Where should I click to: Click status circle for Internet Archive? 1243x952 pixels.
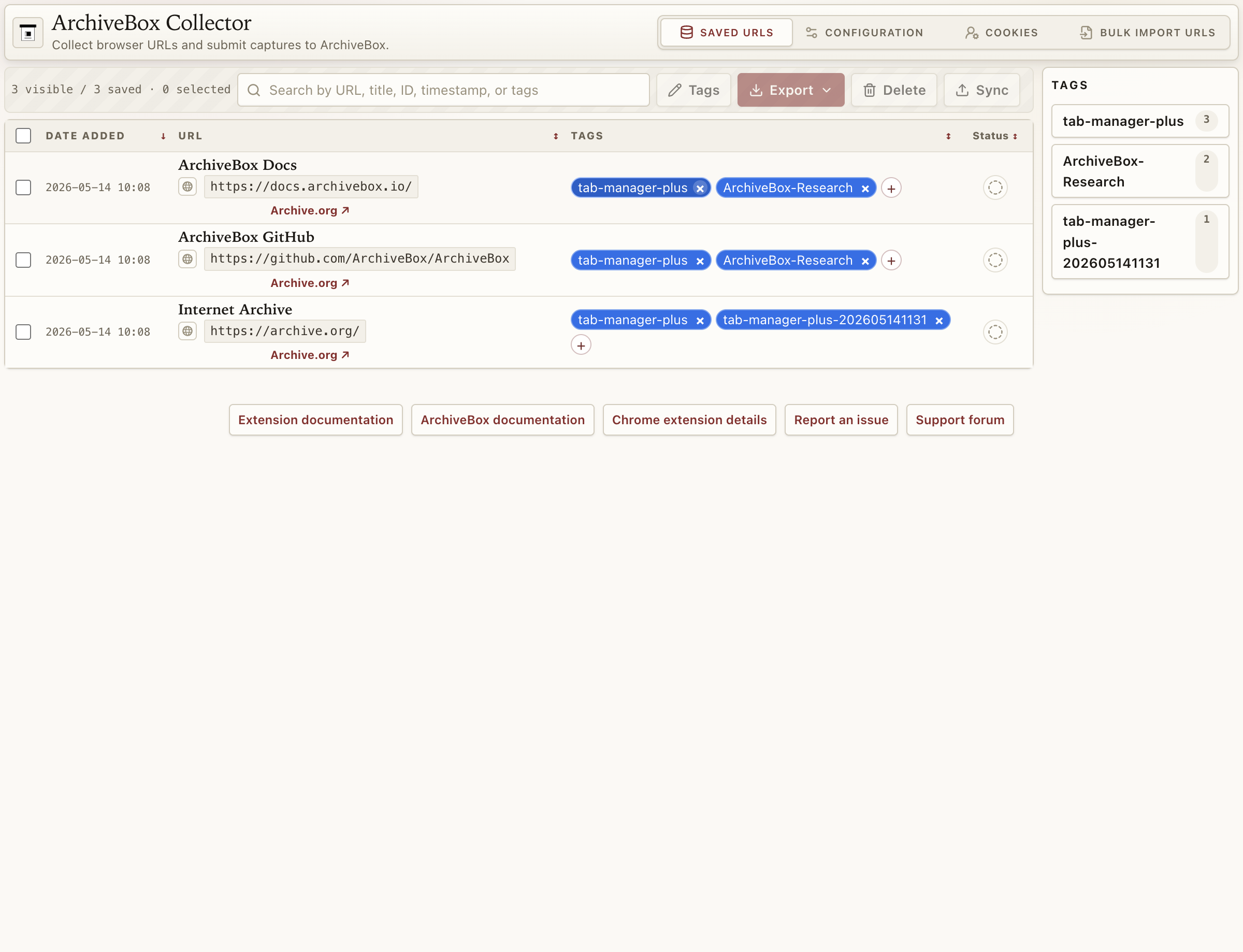coord(995,332)
